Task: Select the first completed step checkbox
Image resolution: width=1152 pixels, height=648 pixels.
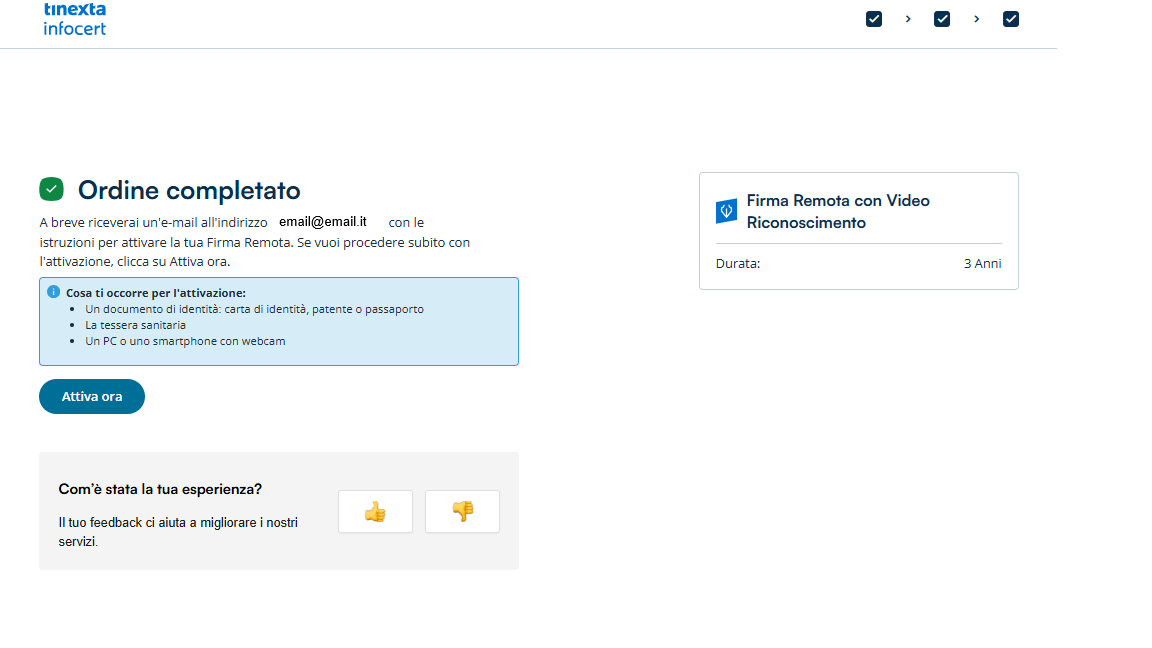Action: [874, 19]
